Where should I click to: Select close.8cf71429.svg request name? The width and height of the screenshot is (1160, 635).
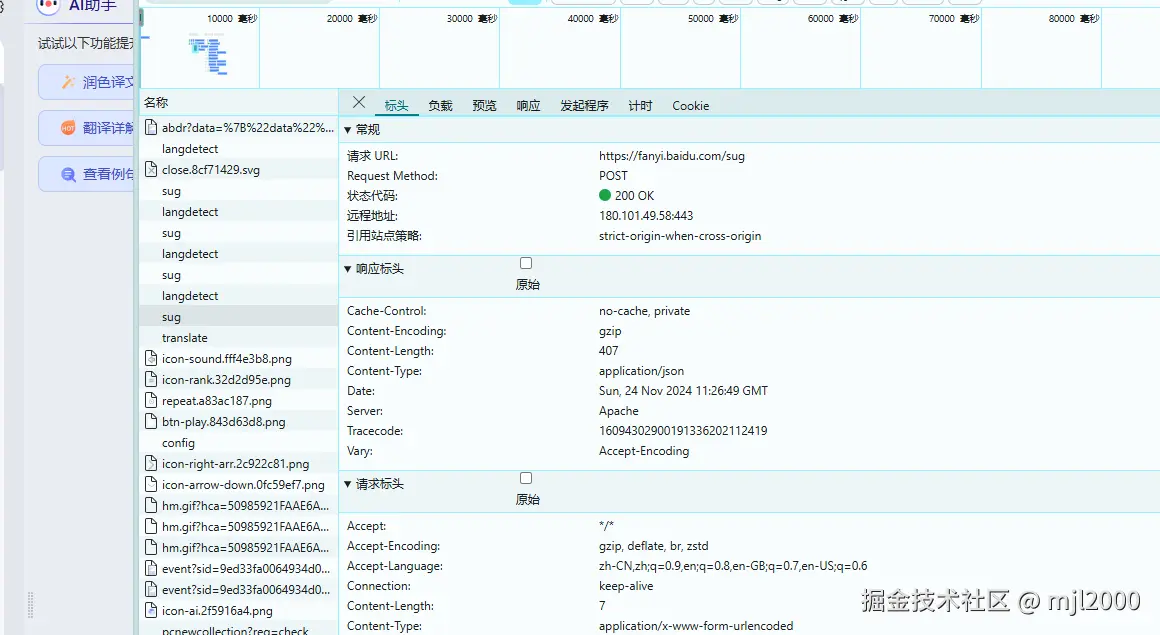(211, 169)
